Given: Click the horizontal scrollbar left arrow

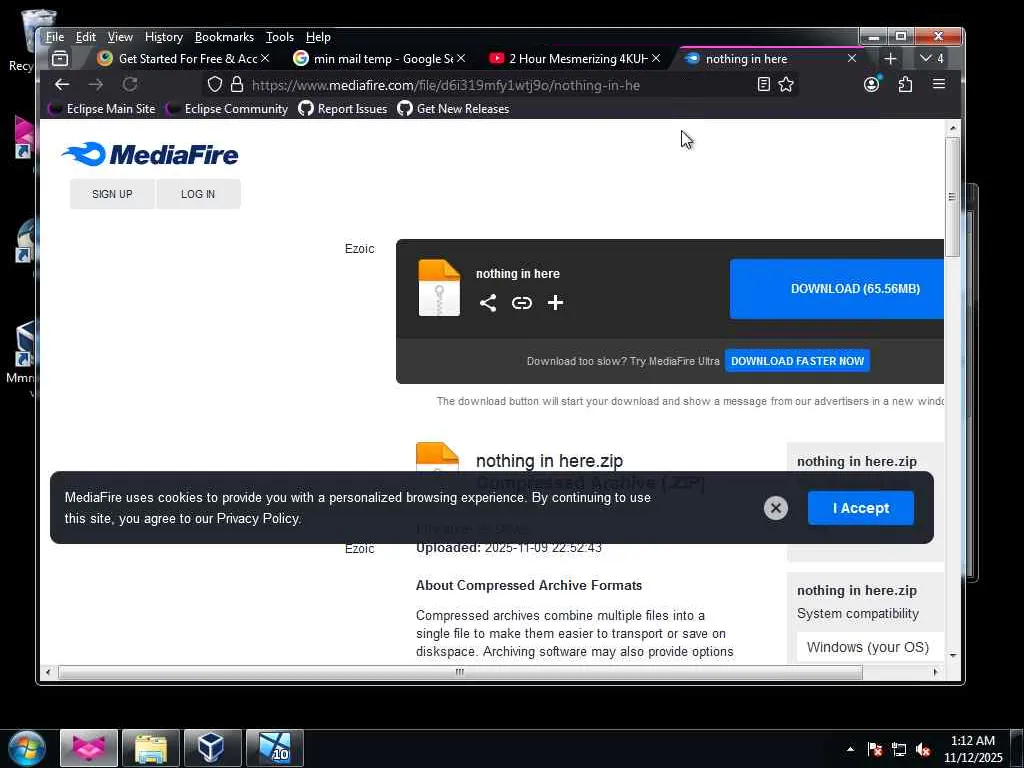Looking at the screenshot, I should [48, 672].
